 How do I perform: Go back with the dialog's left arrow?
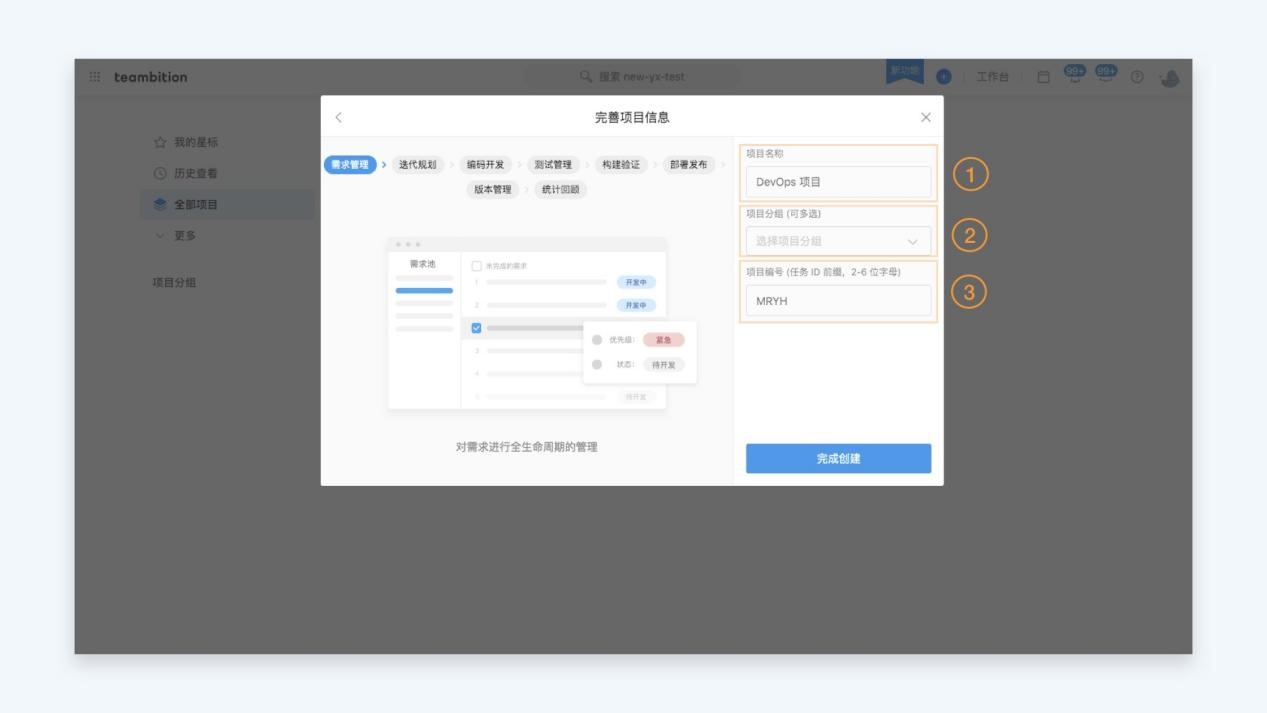pyautogui.click(x=338, y=117)
